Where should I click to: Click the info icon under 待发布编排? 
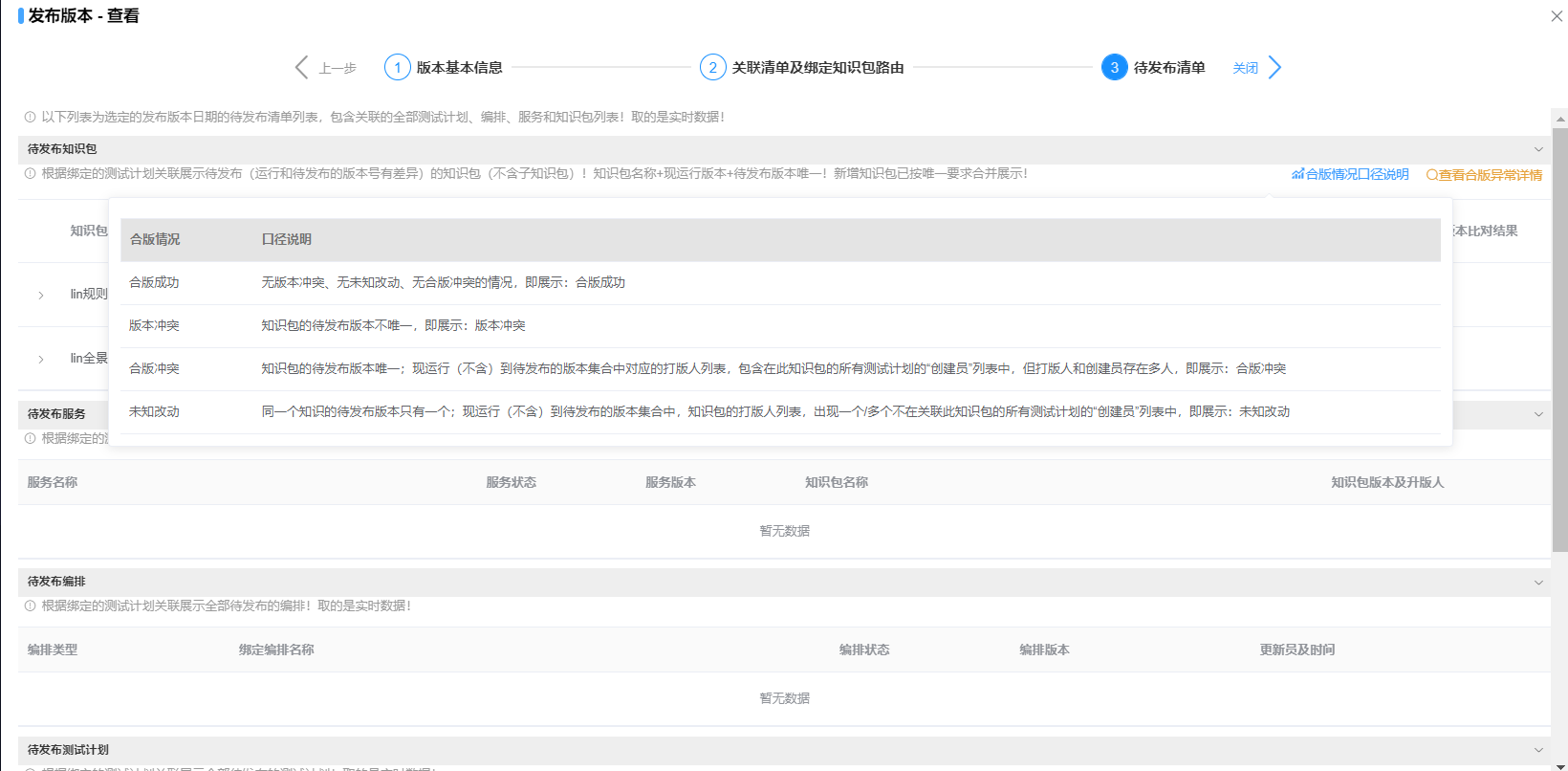pyautogui.click(x=31, y=606)
